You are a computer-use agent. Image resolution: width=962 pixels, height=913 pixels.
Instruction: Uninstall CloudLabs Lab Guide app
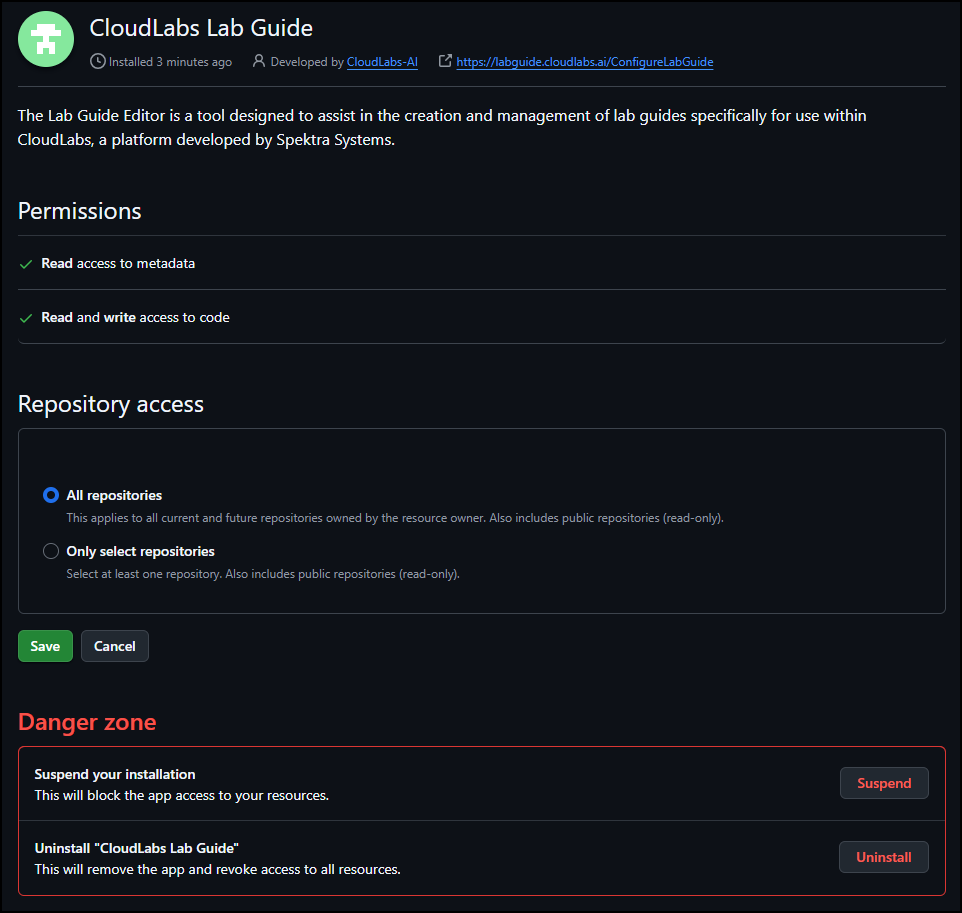pyautogui.click(x=884, y=857)
